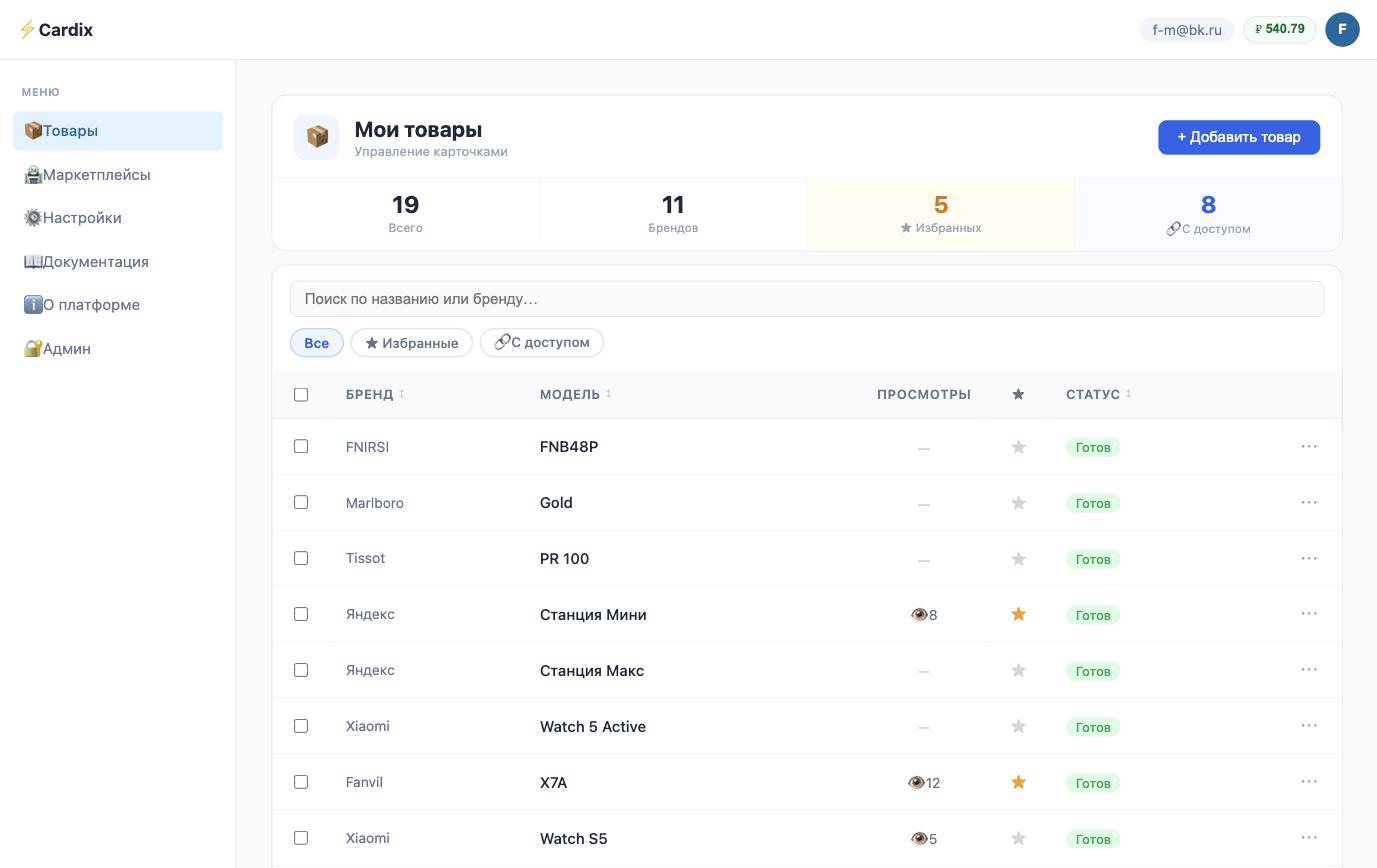Open user avatar F menu
The width and height of the screenshot is (1377, 868).
pos(1342,29)
